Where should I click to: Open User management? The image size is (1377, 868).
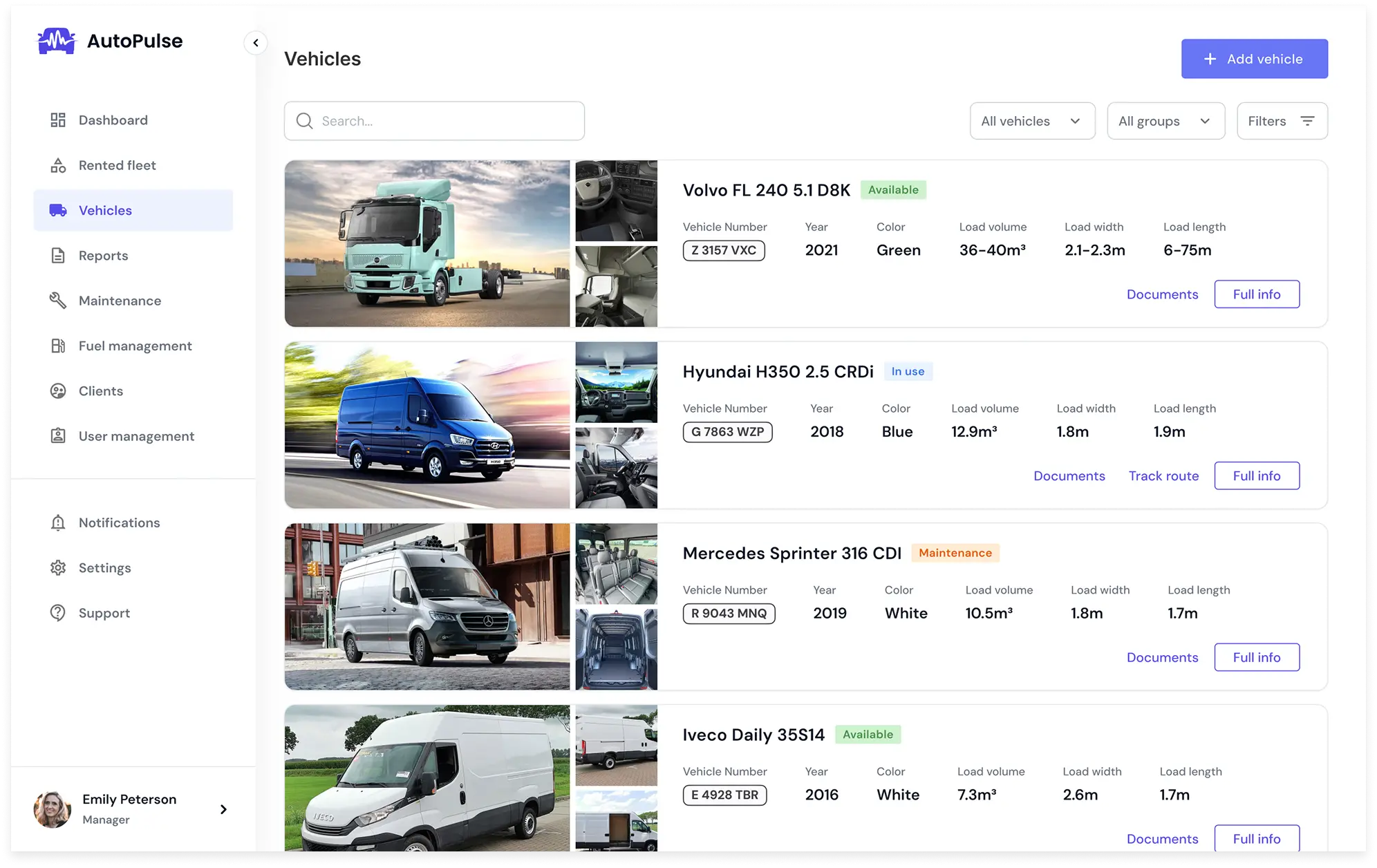tap(135, 436)
